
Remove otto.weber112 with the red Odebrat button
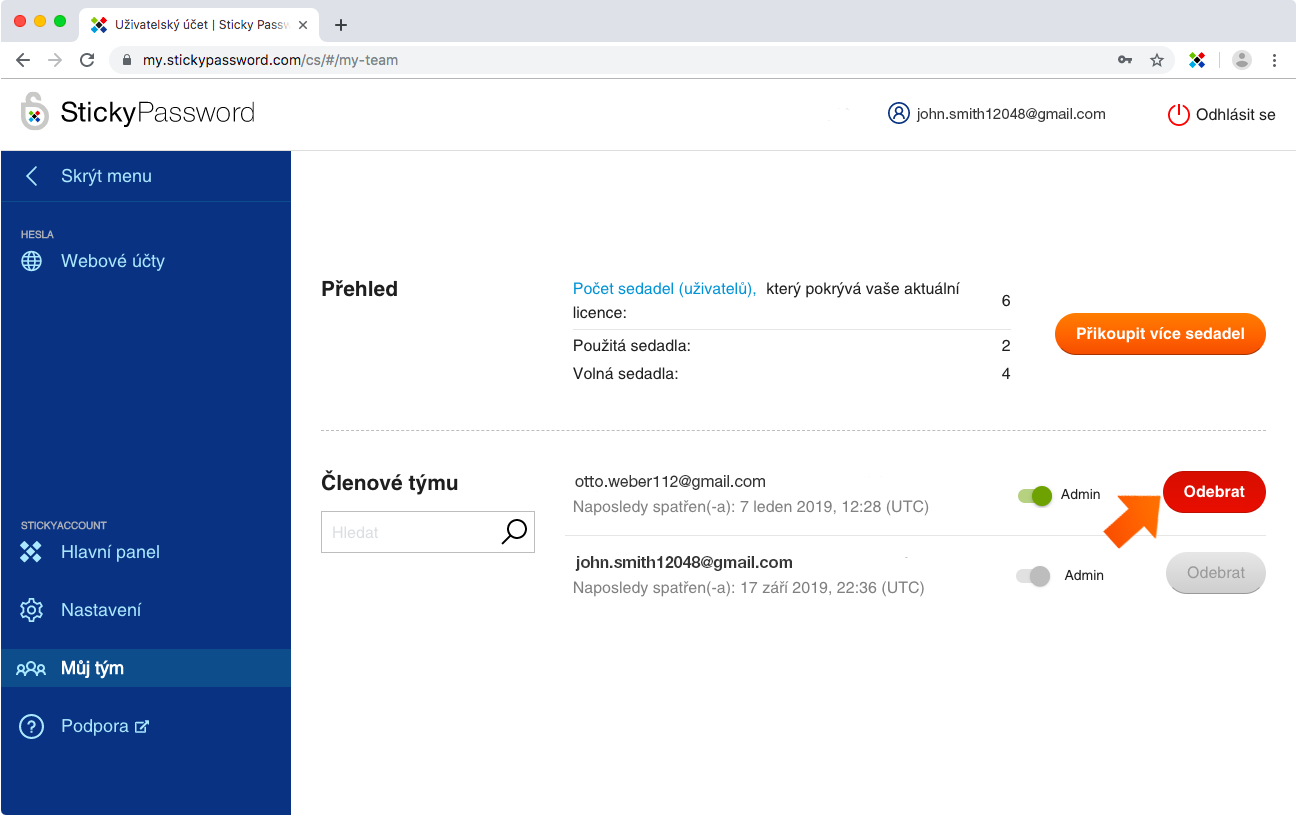[1214, 491]
